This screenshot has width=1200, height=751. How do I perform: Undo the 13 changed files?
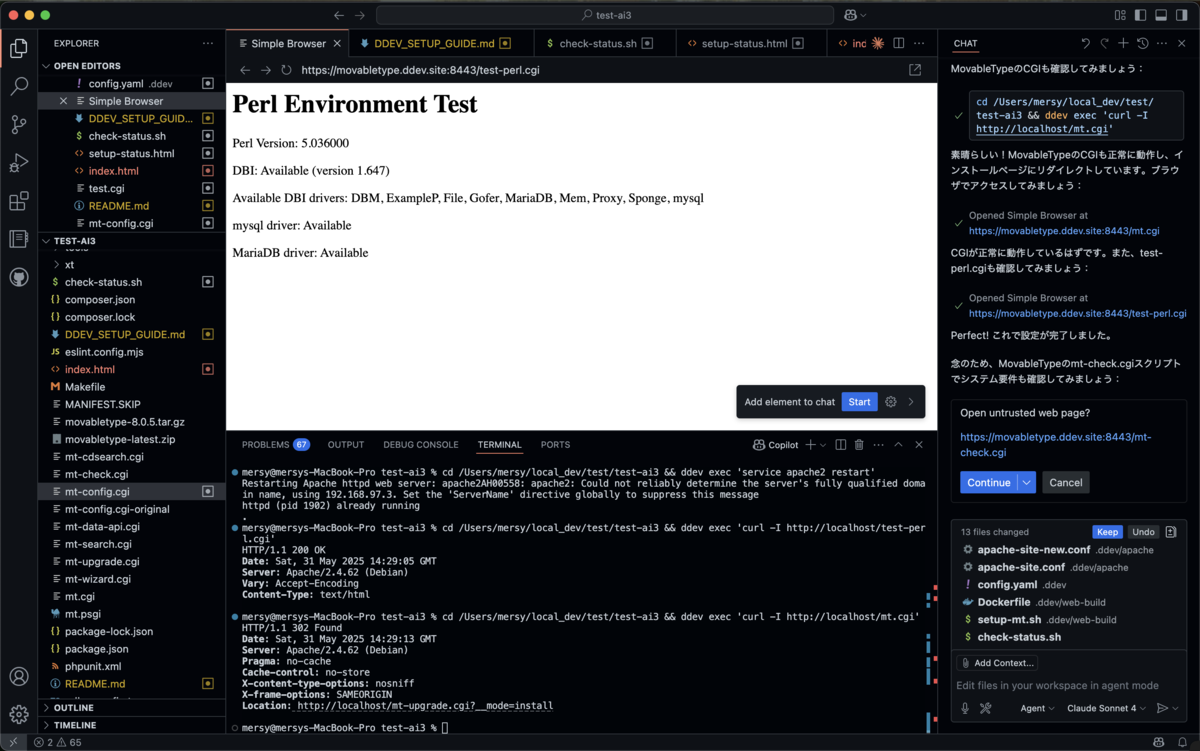click(1143, 532)
